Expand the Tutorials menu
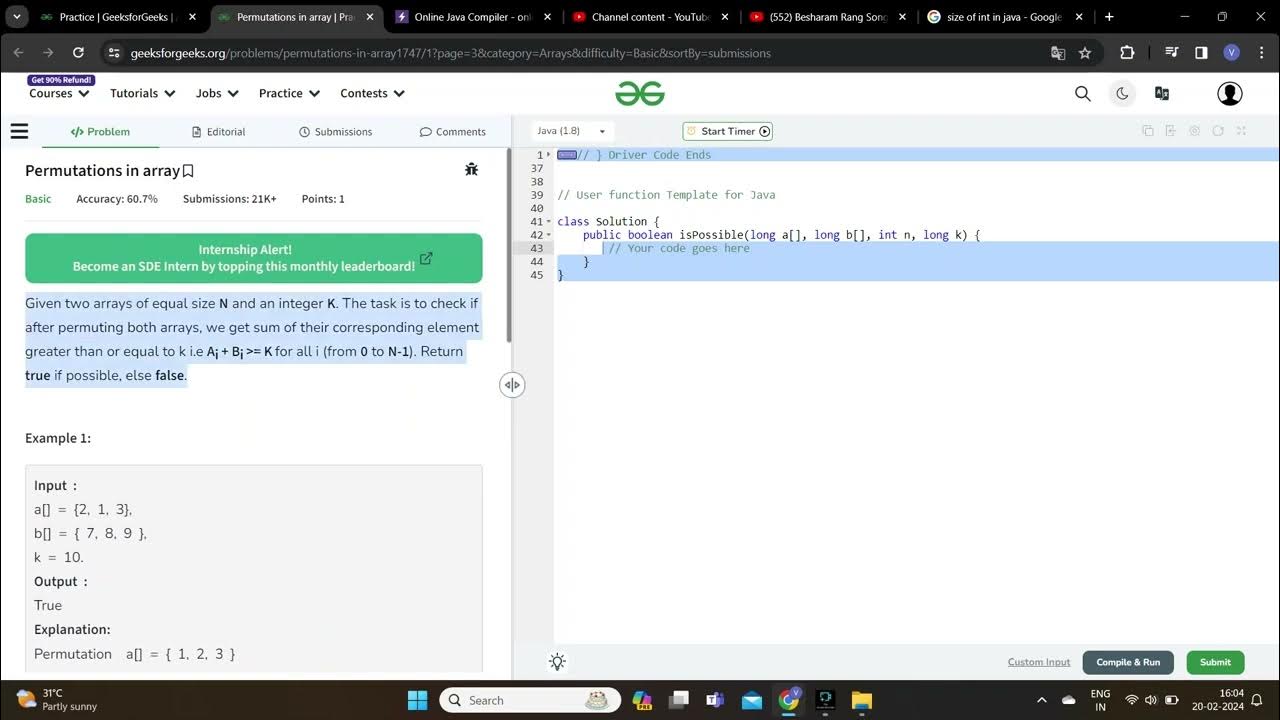The width and height of the screenshot is (1280, 720). pos(143,93)
